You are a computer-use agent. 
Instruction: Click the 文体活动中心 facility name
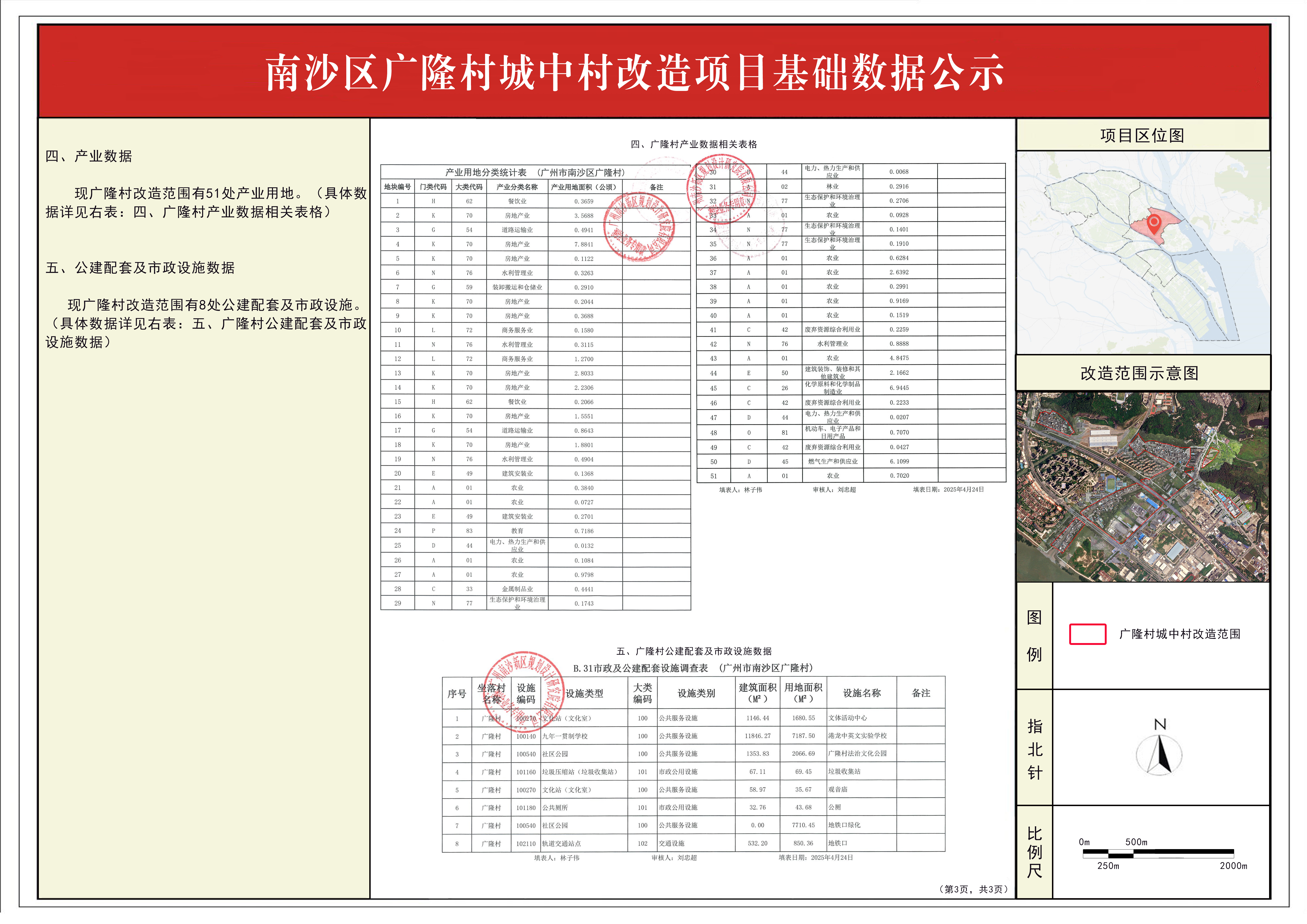click(x=848, y=718)
